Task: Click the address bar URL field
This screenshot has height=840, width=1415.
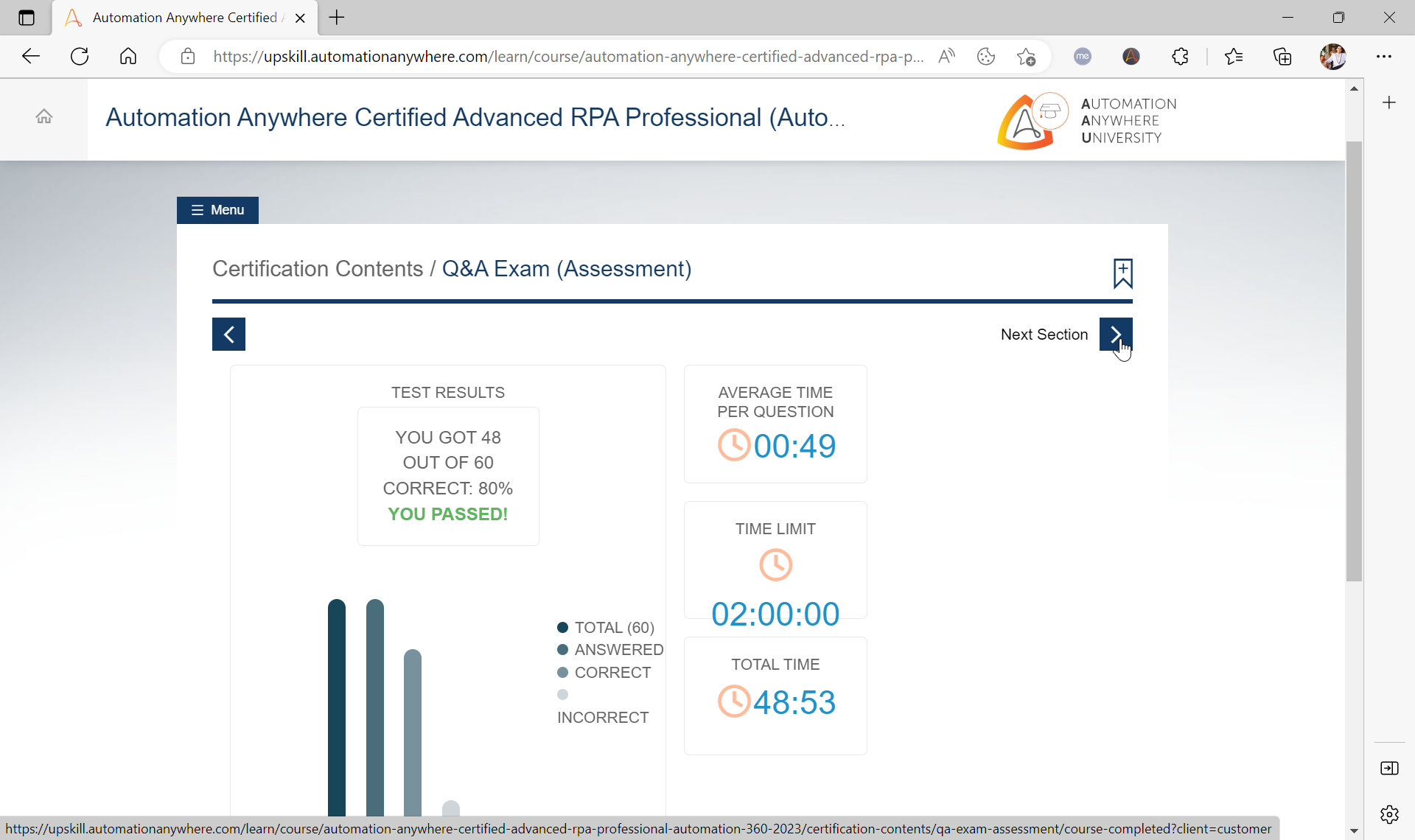Action: point(567,56)
